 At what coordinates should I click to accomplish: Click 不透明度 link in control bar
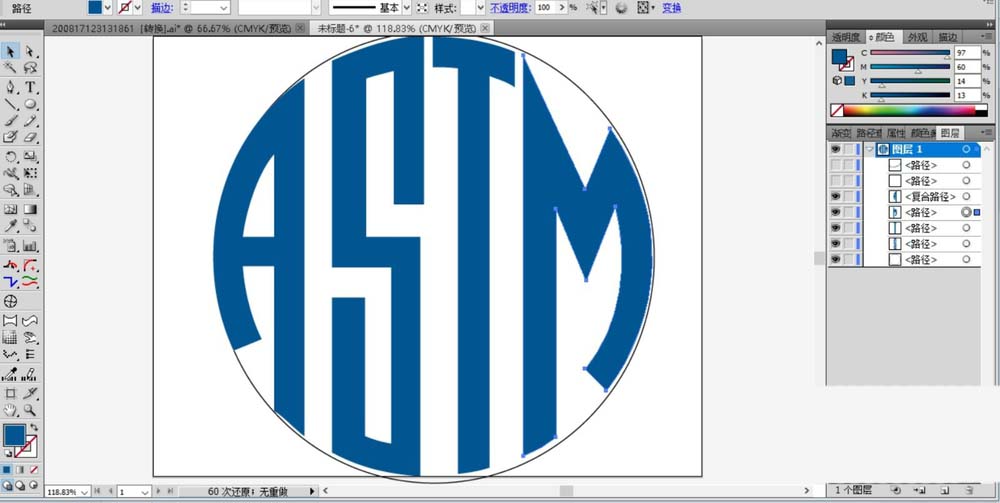coord(510,8)
